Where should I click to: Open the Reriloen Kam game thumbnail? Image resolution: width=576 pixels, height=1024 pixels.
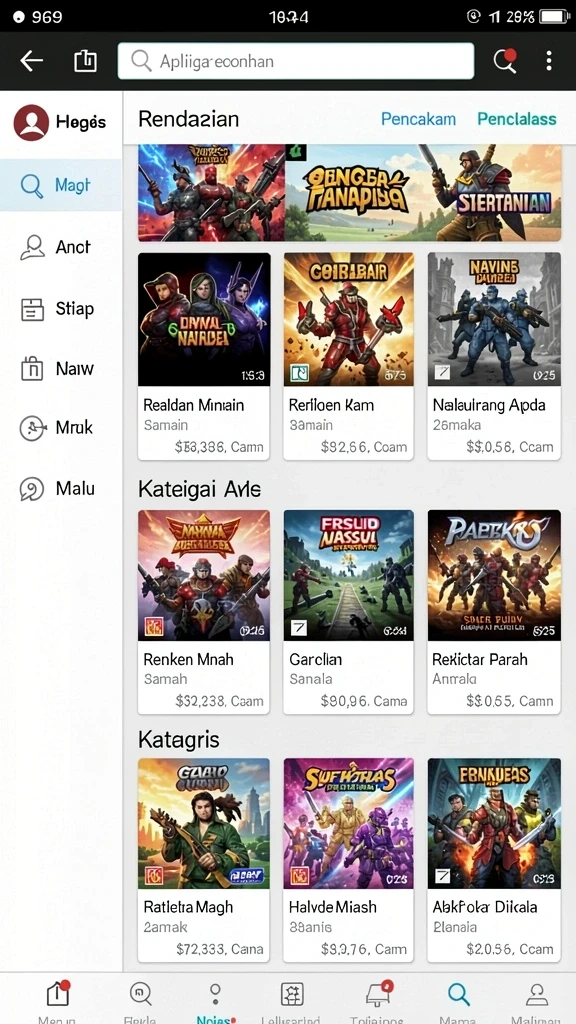(x=349, y=319)
